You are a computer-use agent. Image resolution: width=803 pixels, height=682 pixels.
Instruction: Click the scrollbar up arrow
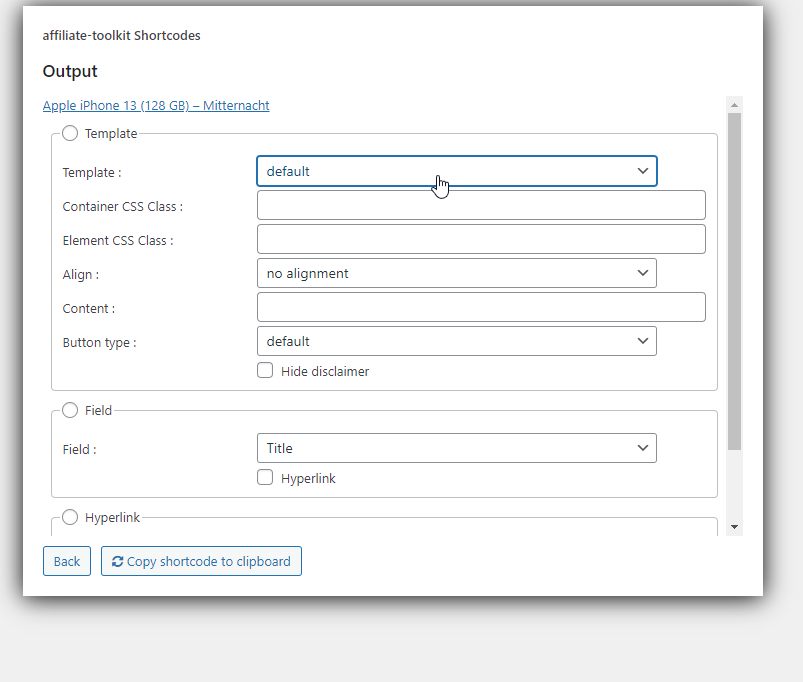point(734,105)
